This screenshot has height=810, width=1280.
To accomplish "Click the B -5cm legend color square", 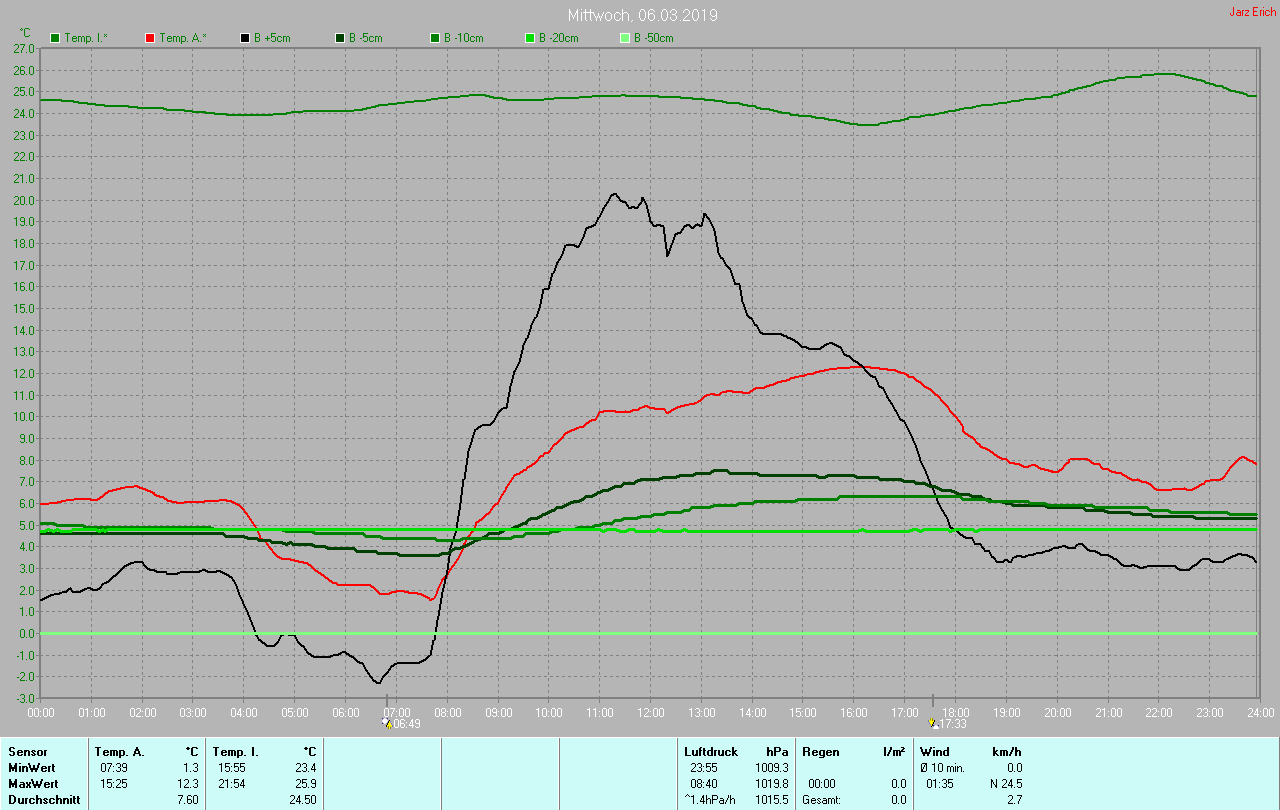I will coord(340,38).
